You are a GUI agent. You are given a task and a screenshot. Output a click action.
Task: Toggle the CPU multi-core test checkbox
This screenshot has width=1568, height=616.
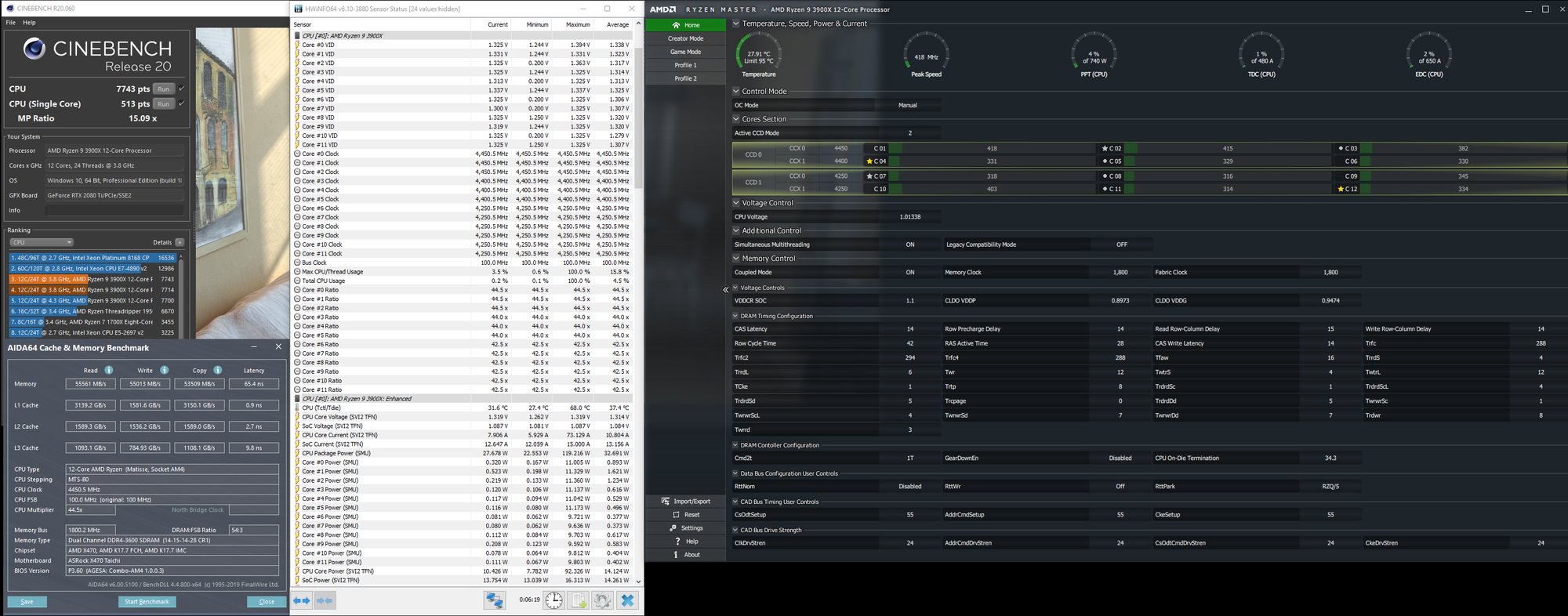182,89
